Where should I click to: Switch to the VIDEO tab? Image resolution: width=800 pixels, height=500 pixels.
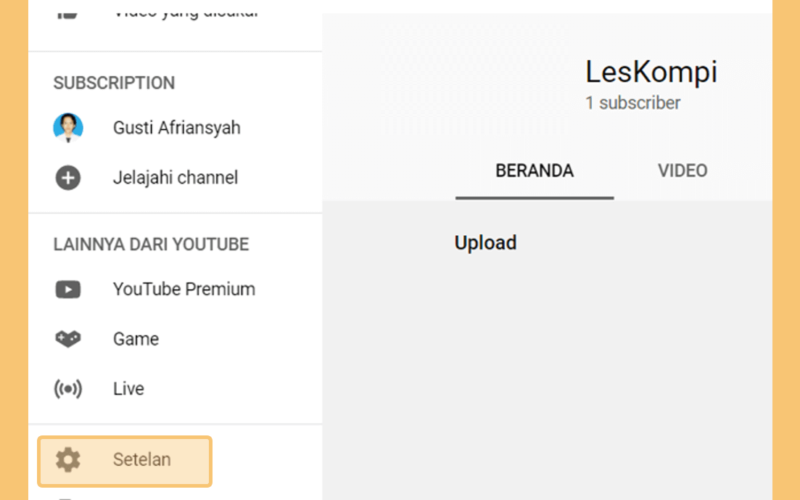682,171
